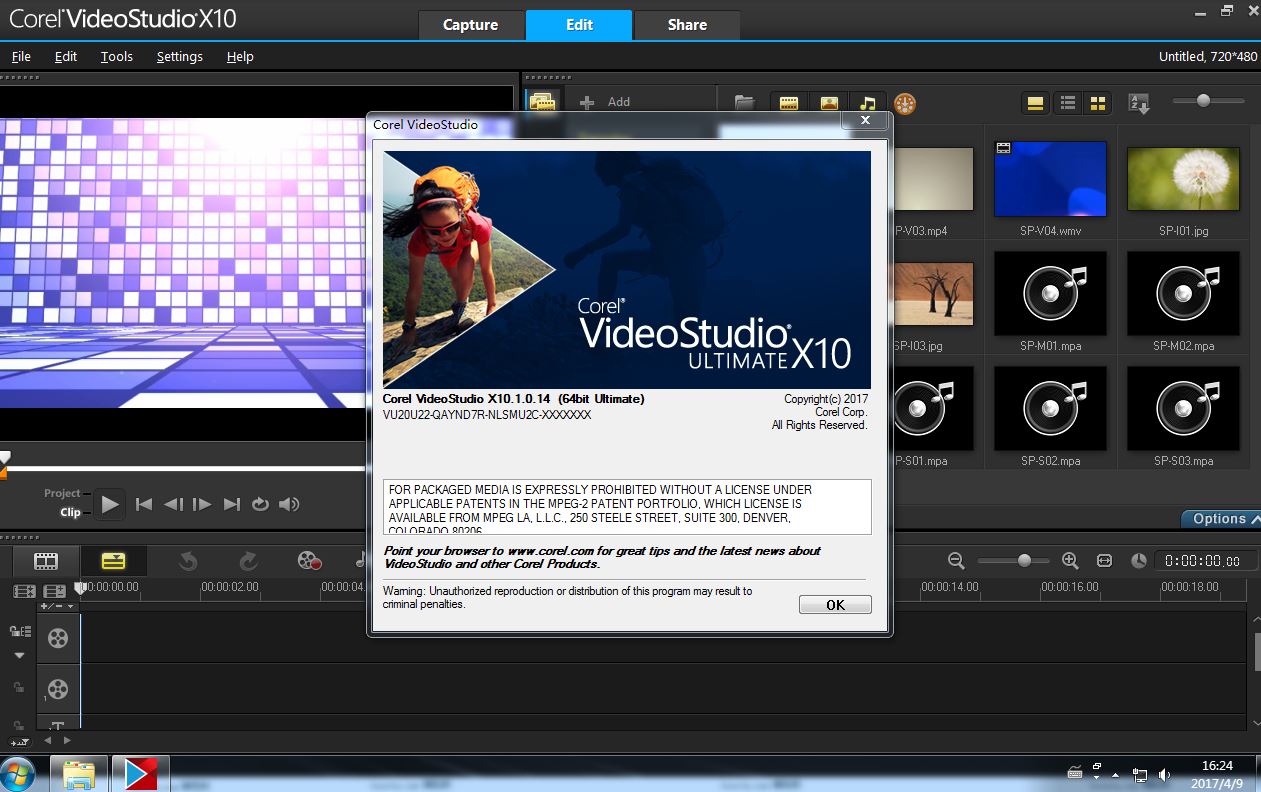Switch to Storyboard View
The width and height of the screenshot is (1261, 792).
[x=46, y=561]
